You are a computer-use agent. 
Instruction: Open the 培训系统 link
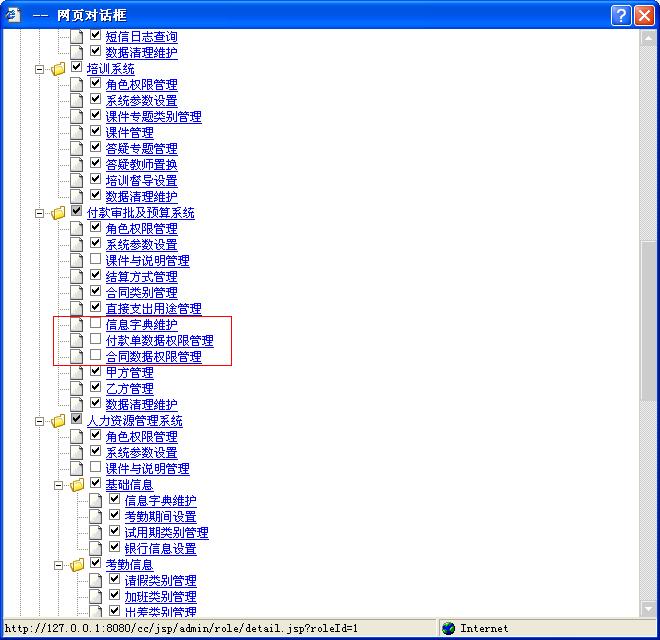coord(111,69)
